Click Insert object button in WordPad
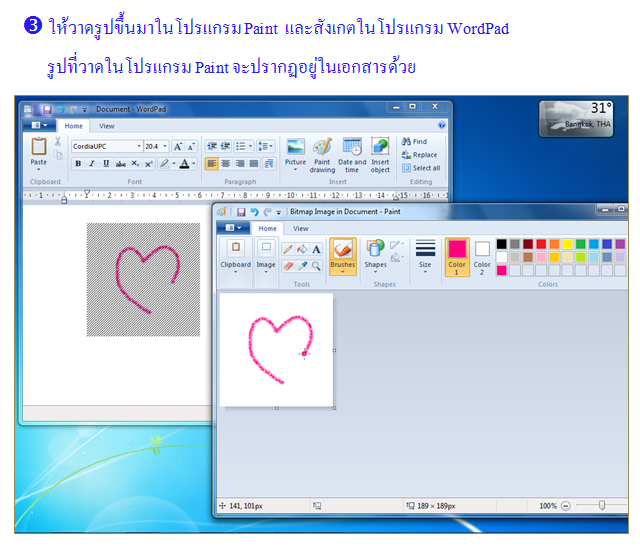 (380, 155)
